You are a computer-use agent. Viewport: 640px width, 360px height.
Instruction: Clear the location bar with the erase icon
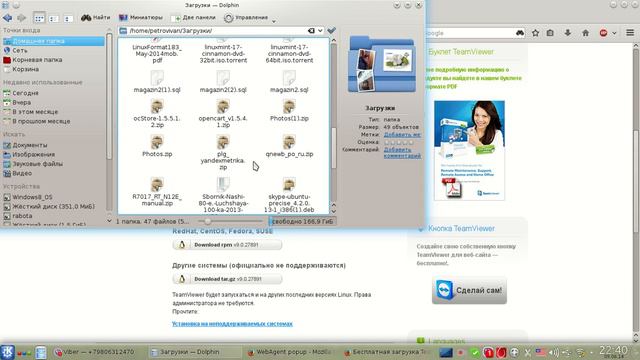[311, 31]
